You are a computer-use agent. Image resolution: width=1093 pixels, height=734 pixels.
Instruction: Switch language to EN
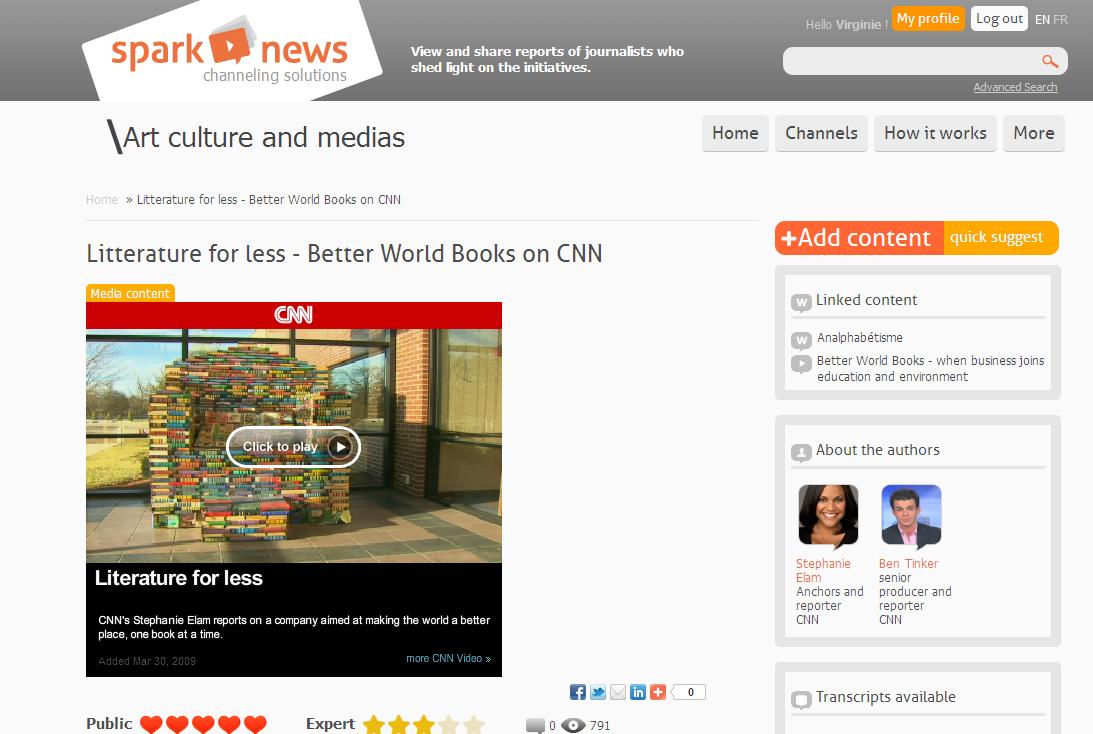pos(1042,20)
